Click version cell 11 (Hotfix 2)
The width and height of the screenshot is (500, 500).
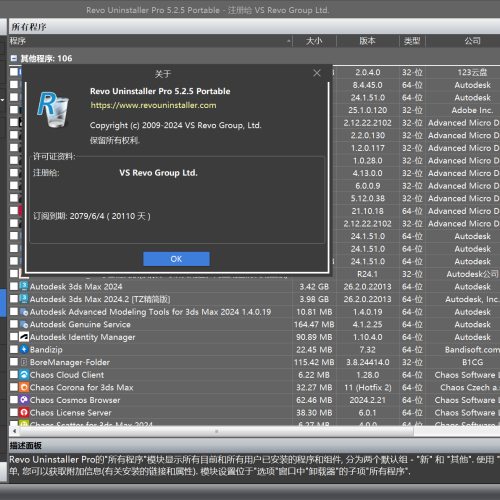(x=367, y=387)
